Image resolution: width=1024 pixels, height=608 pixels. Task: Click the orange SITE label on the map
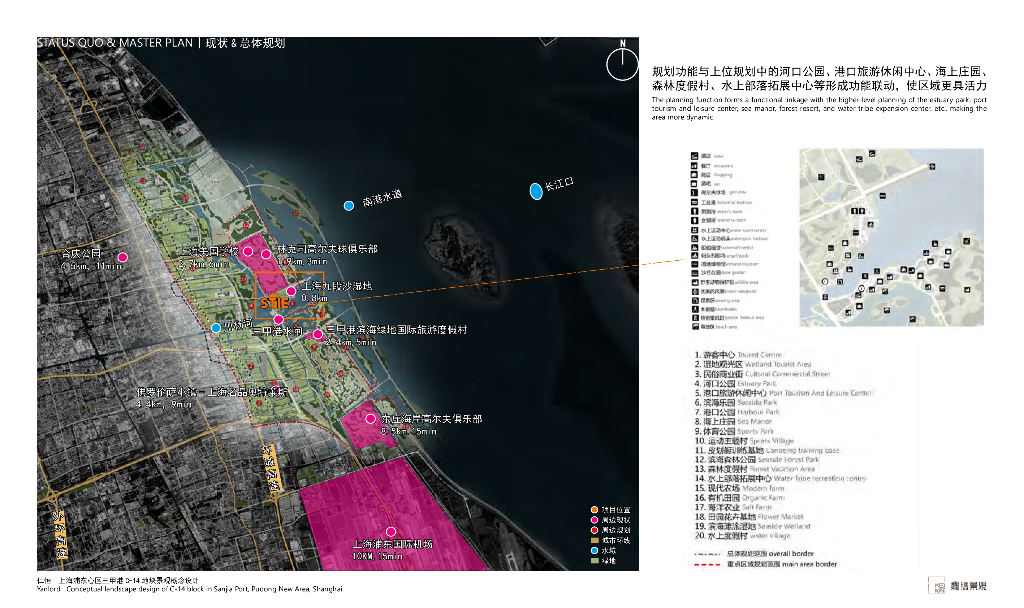274,303
